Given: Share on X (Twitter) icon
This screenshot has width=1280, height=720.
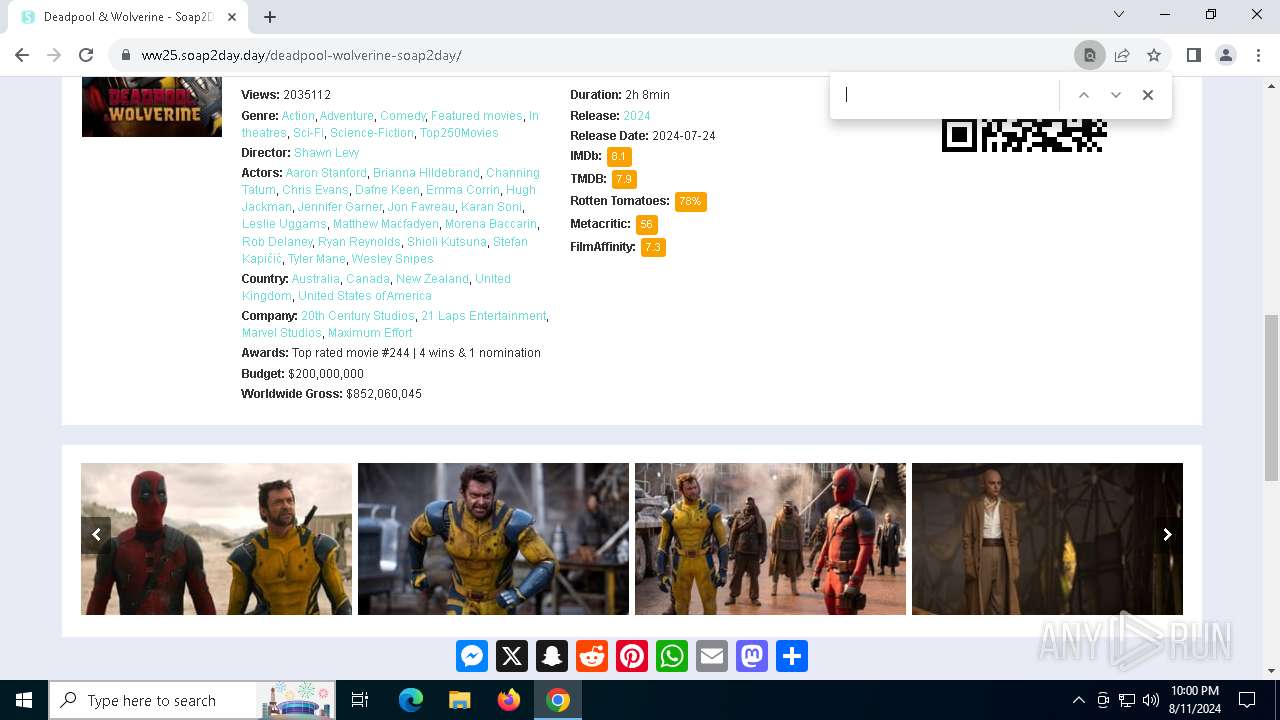Looking at the screenshot, I should coord(512,656).
